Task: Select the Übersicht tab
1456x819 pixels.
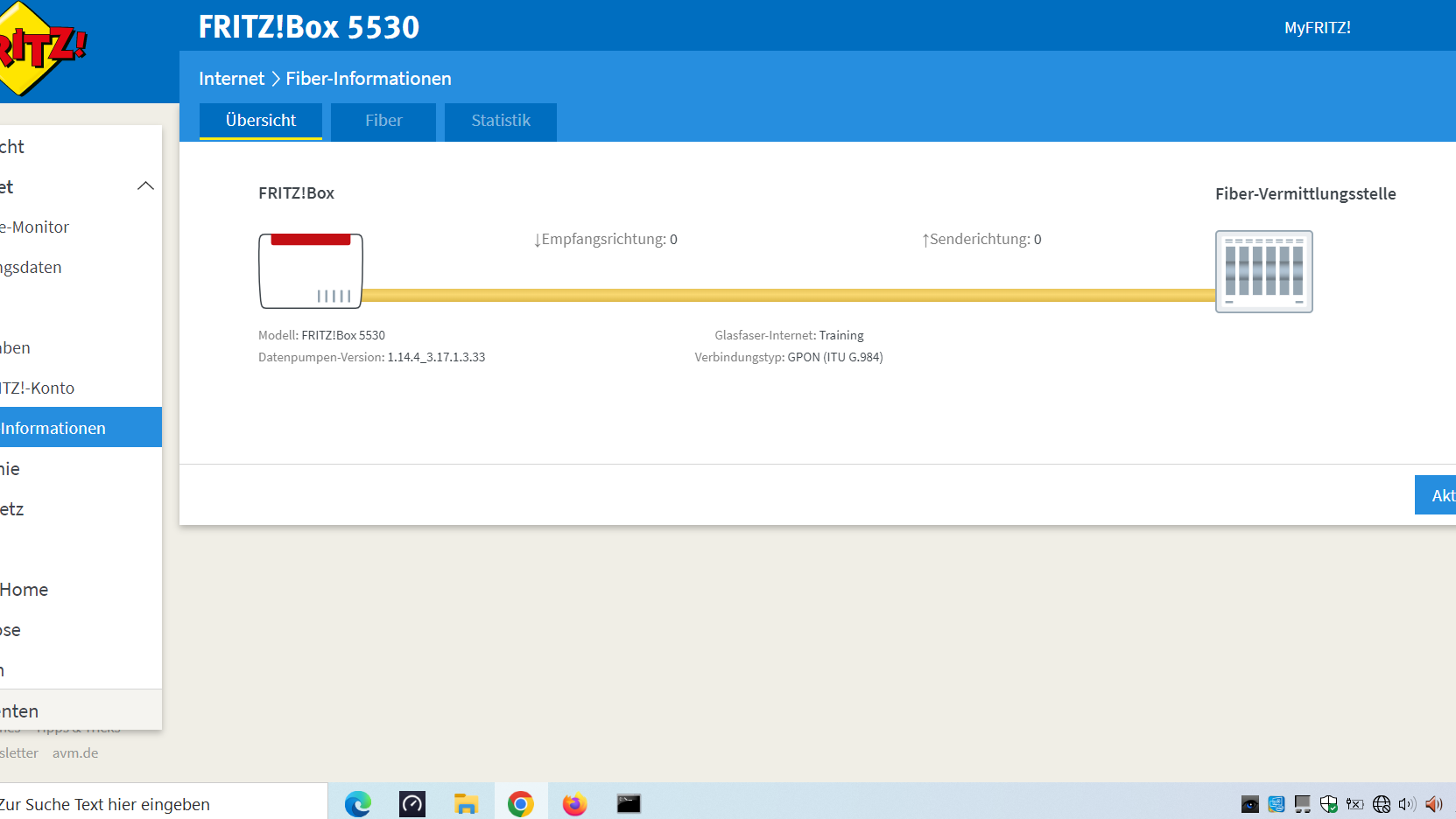Action: tap(261, 121)
